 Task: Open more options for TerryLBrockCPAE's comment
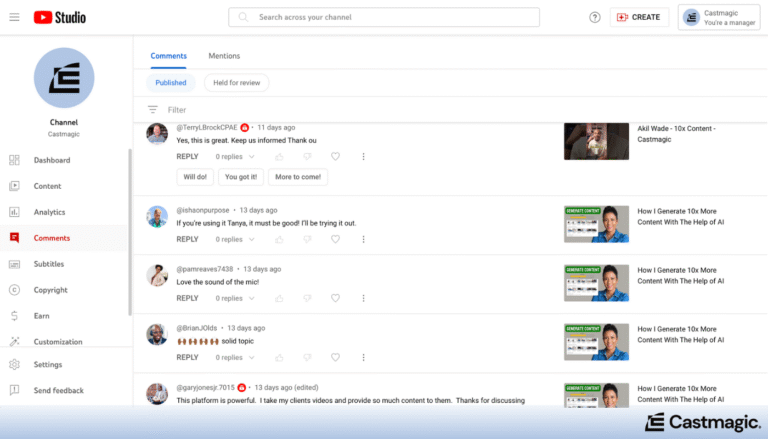click(x=363, y=156)
